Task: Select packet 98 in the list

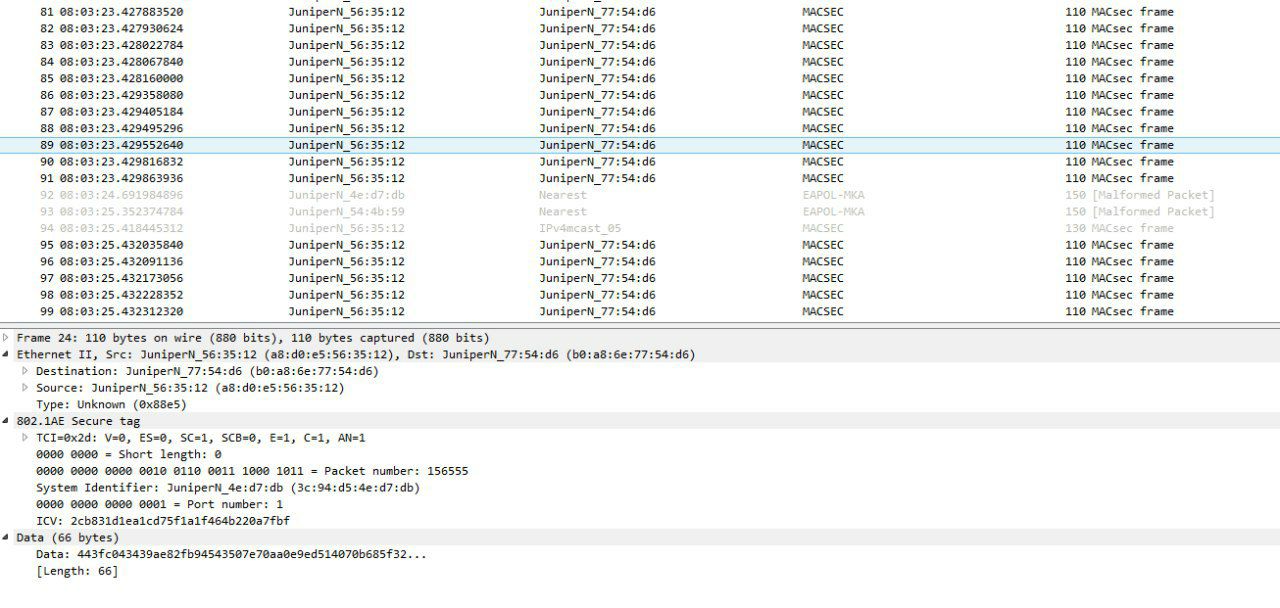Action: tap(640, 295)
